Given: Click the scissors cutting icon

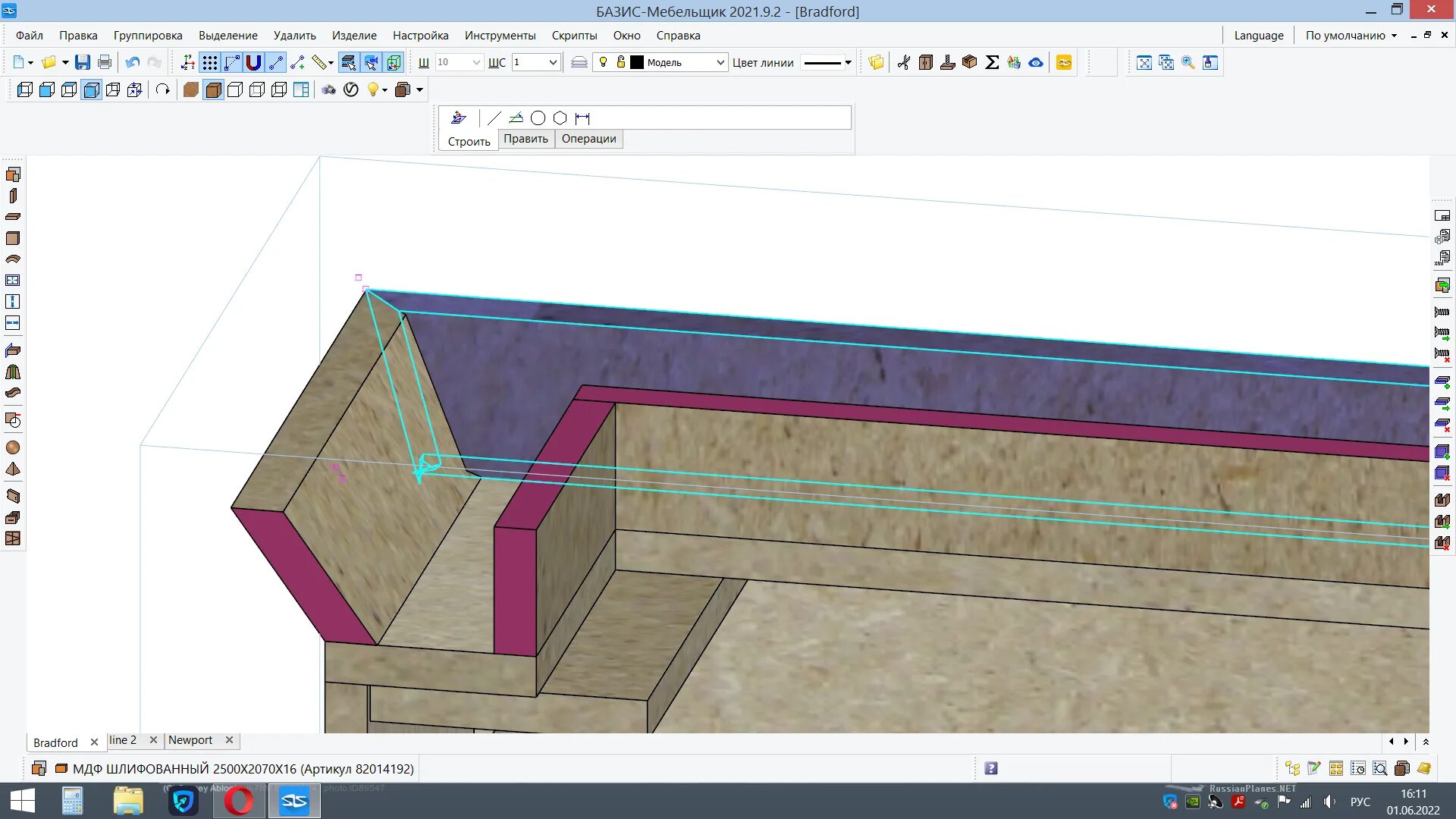Looking at the screenshot, I should [x=903, y=63].
